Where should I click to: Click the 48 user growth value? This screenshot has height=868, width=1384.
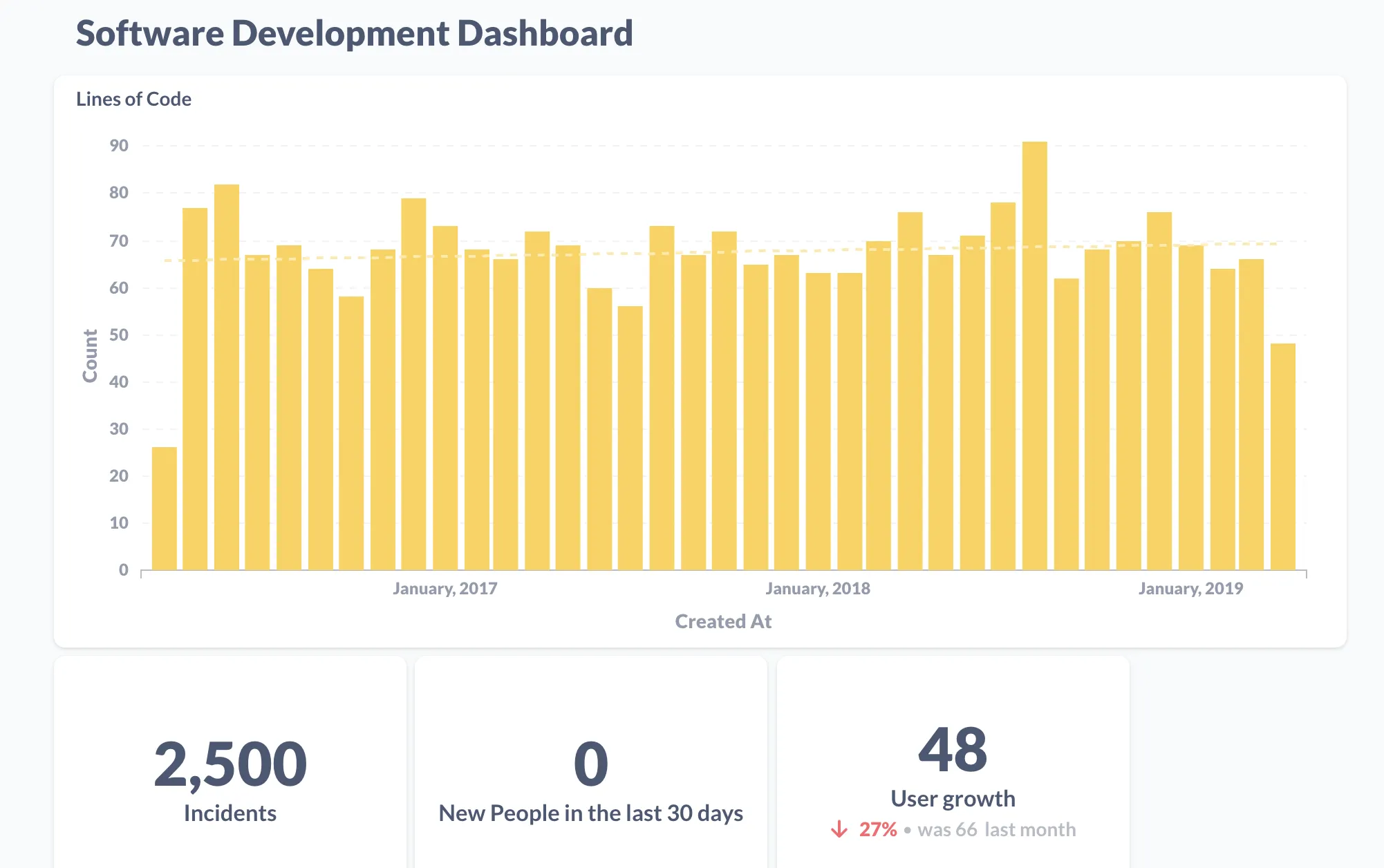(x=953, y=750)
